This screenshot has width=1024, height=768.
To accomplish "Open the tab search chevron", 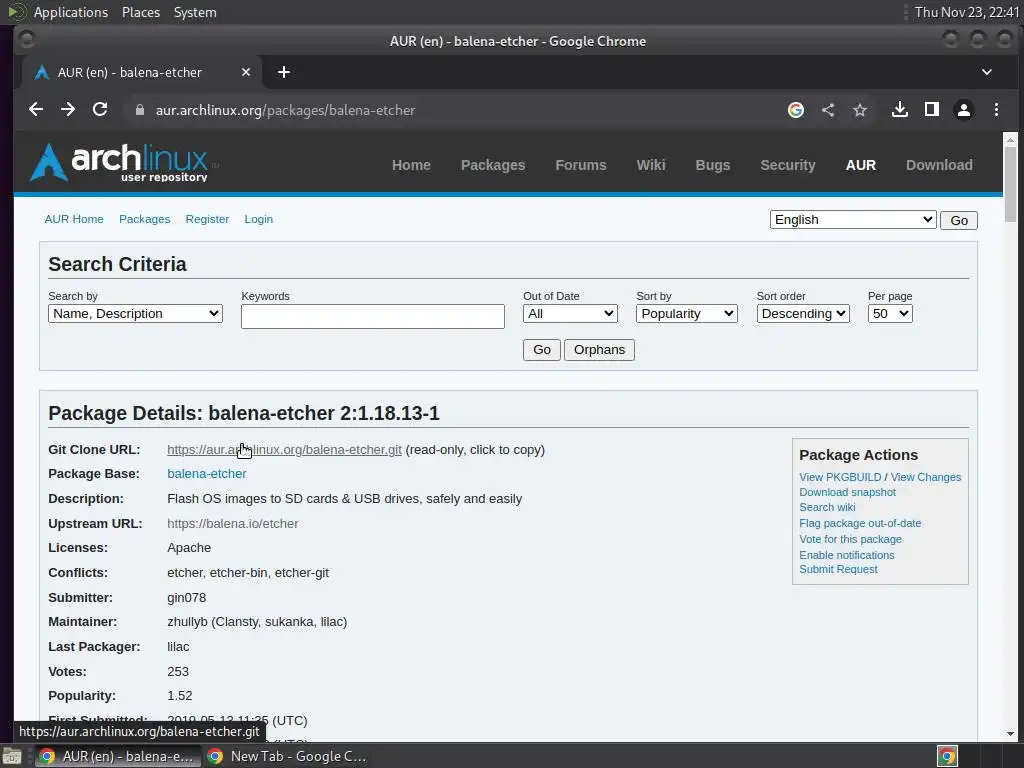I will point(987,72).
